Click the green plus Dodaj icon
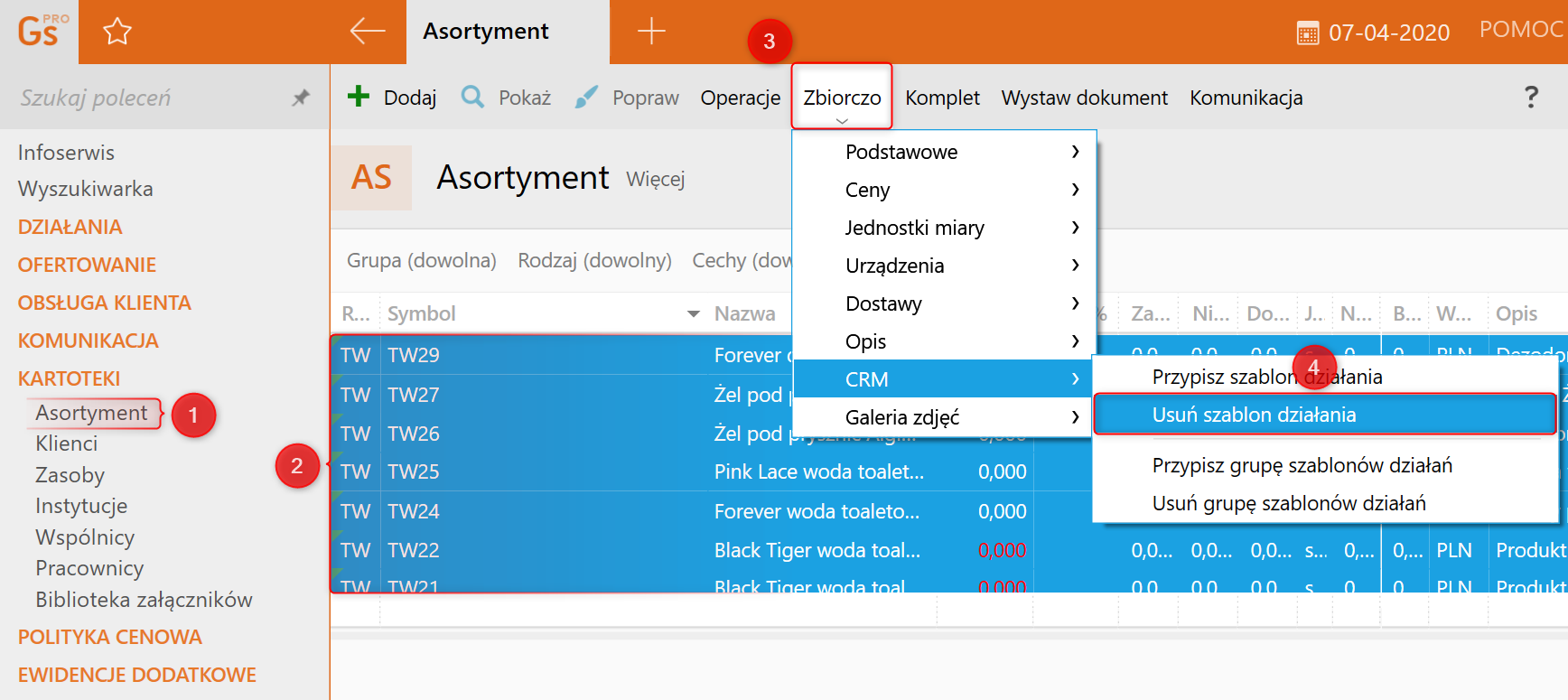The image size is (1568, 700). click(359, 96)
